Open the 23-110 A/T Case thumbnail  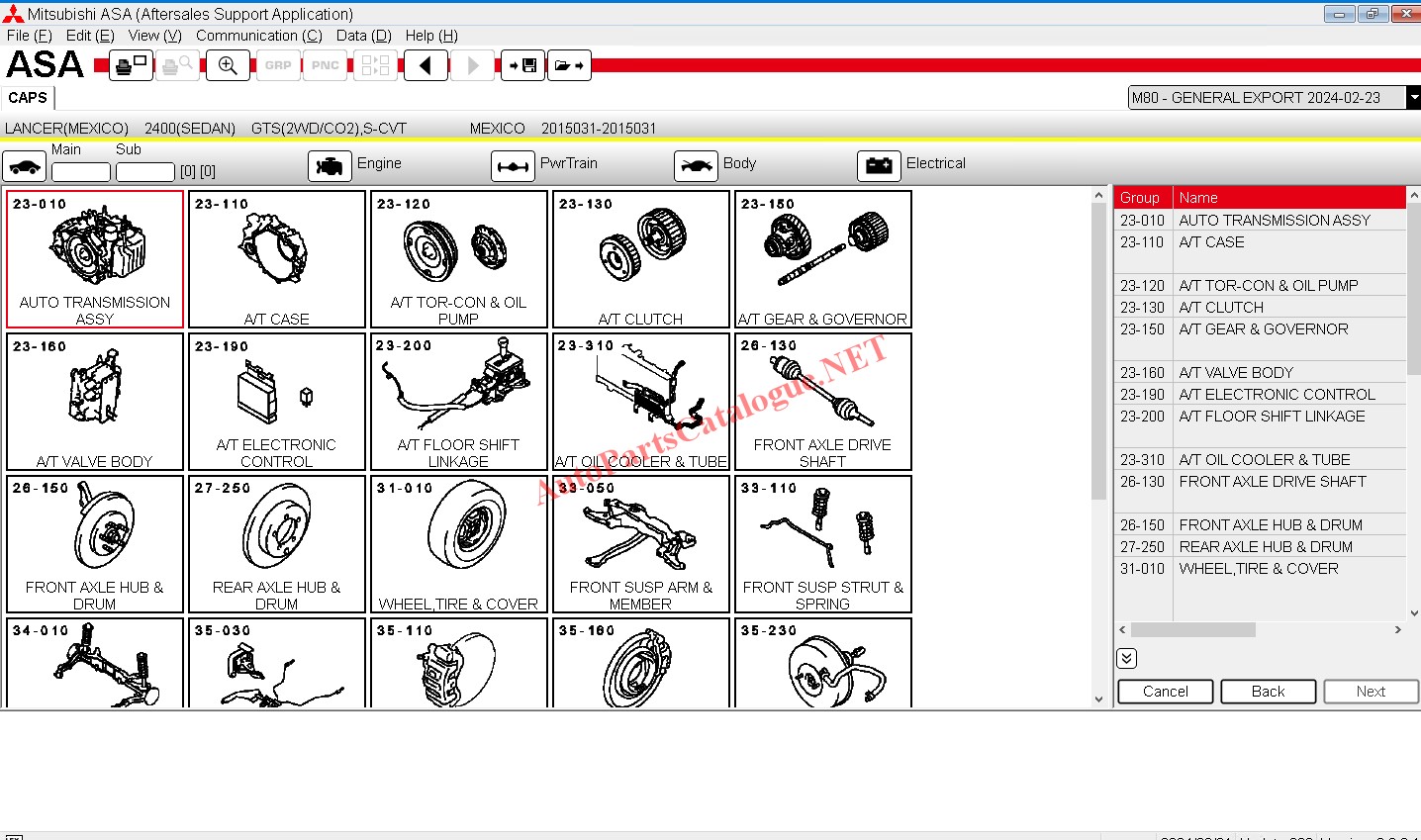pos(277,259)
